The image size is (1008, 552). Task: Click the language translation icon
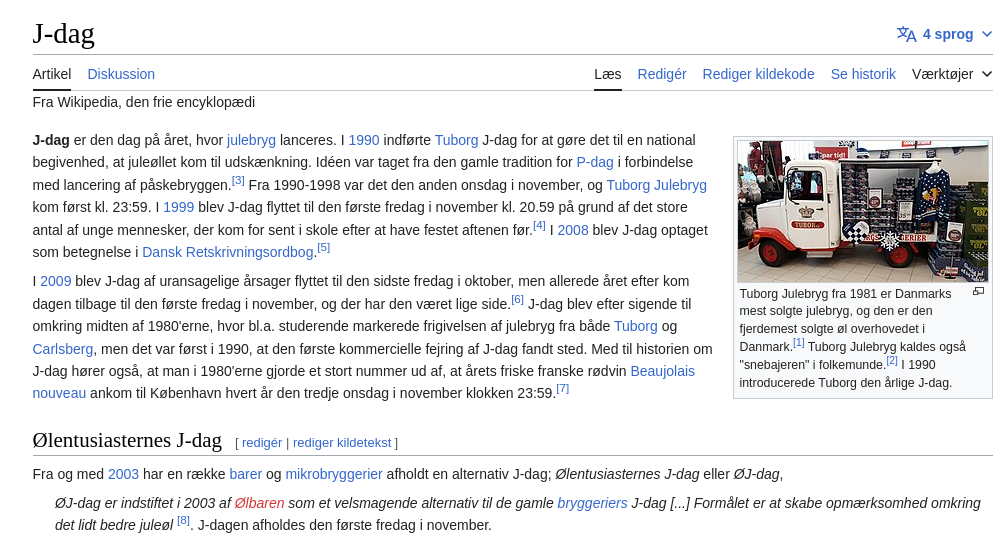[x=906, y=34]
